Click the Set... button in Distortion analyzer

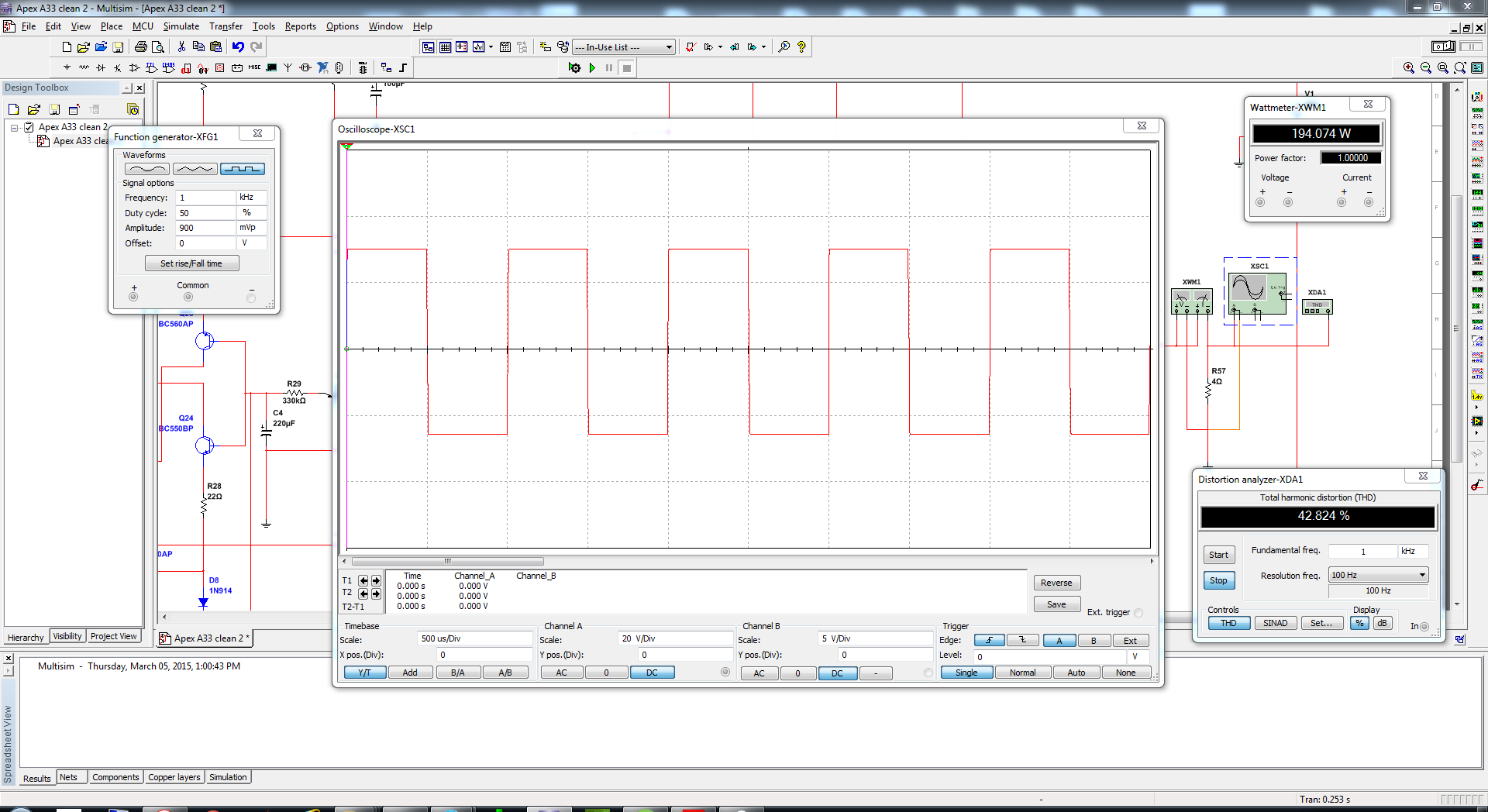1321,623
